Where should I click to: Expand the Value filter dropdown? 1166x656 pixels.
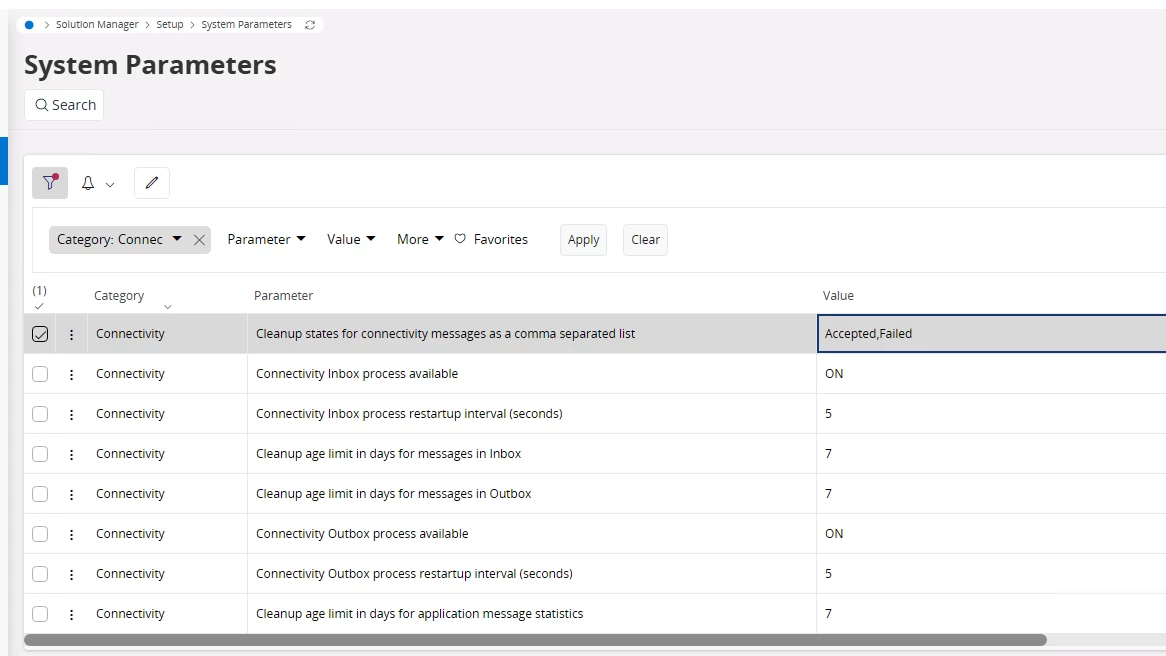(351, 239)
